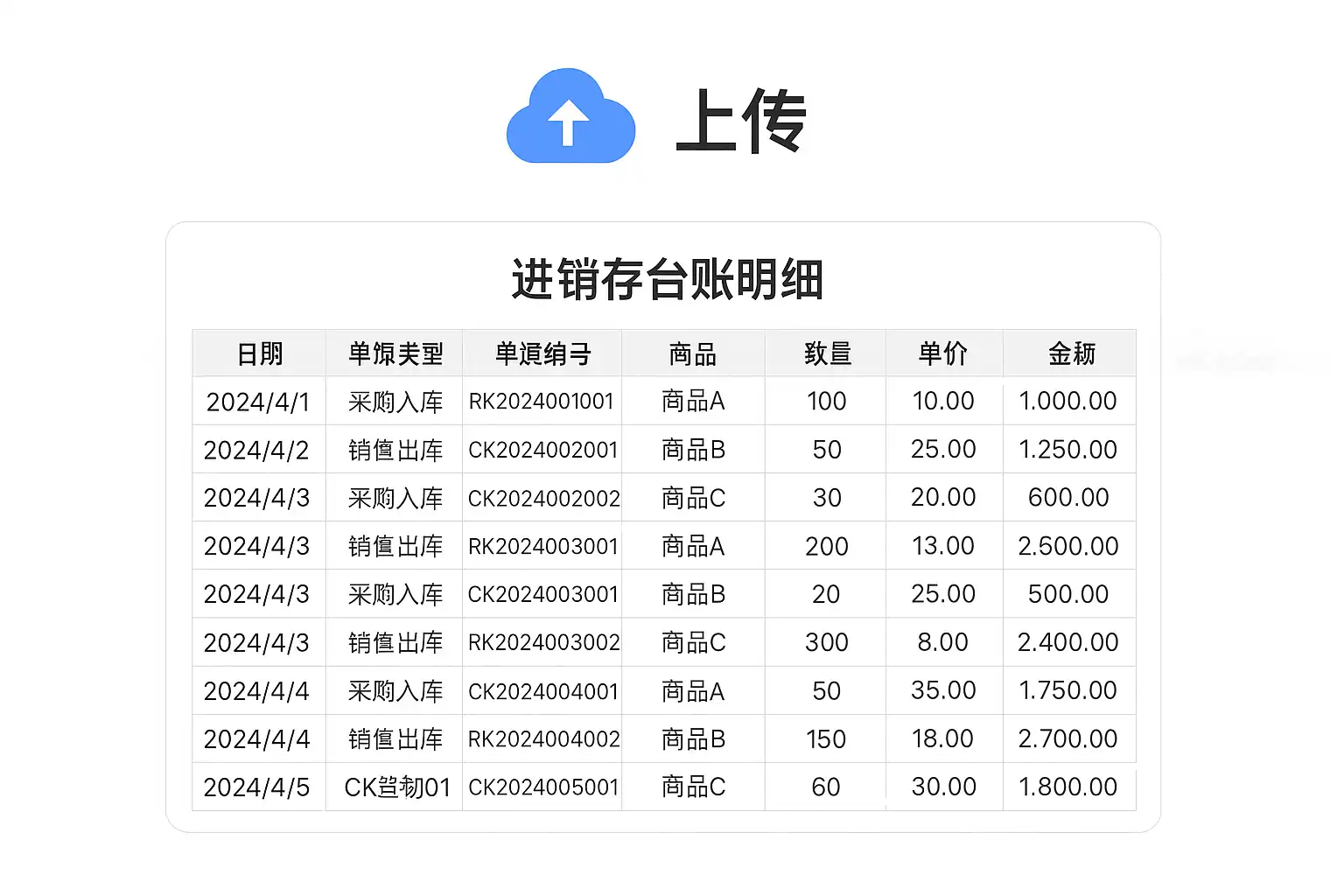Click the 进销存台账明细 table title
The height and width of the screenshot is (896, 1344).
(667, 280)
